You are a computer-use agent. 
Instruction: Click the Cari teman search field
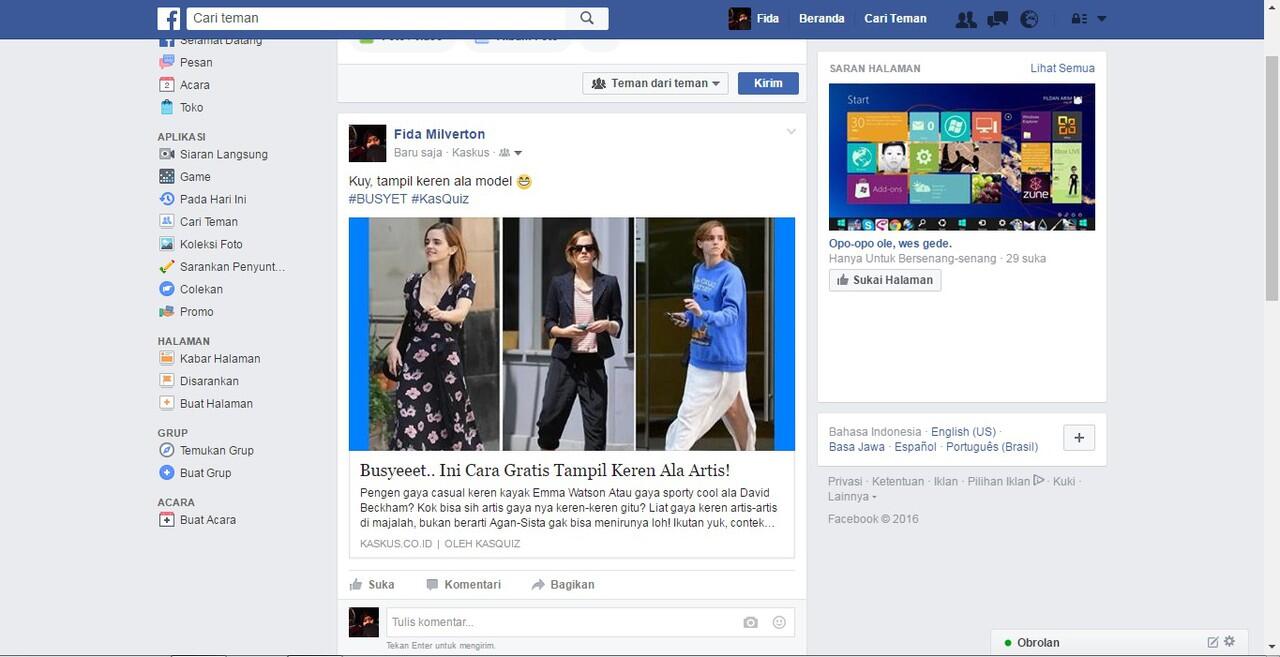tap(376, 18)
